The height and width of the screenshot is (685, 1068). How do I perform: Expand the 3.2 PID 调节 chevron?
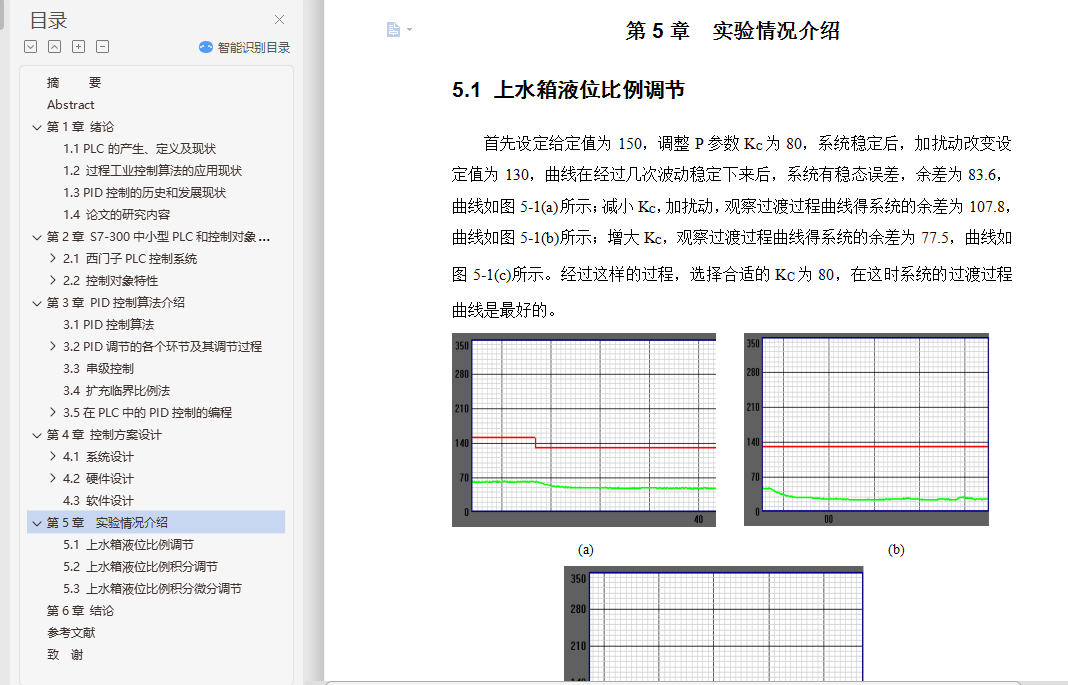[x=53, y=346]
